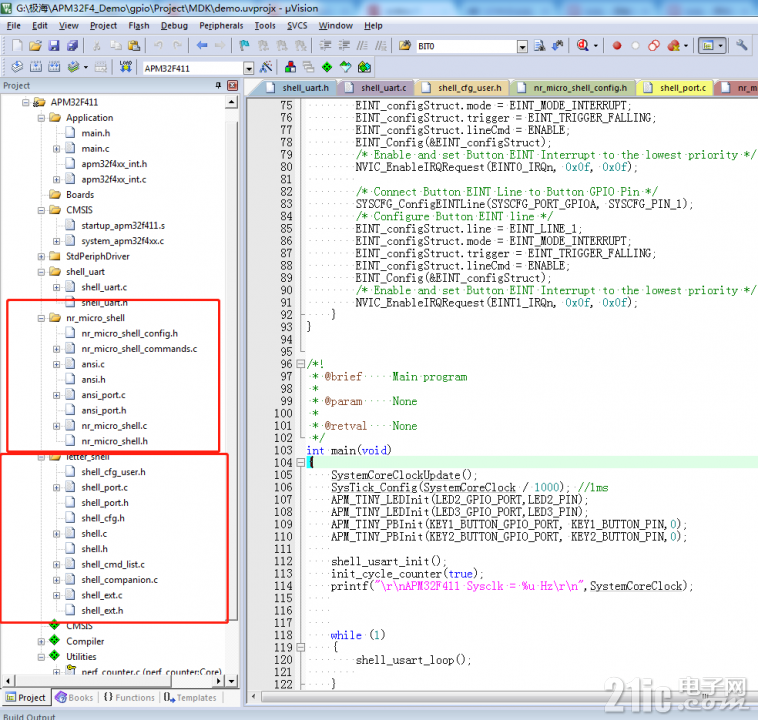Open Manage Run-Time Environment green diamond

pos(327,67)
